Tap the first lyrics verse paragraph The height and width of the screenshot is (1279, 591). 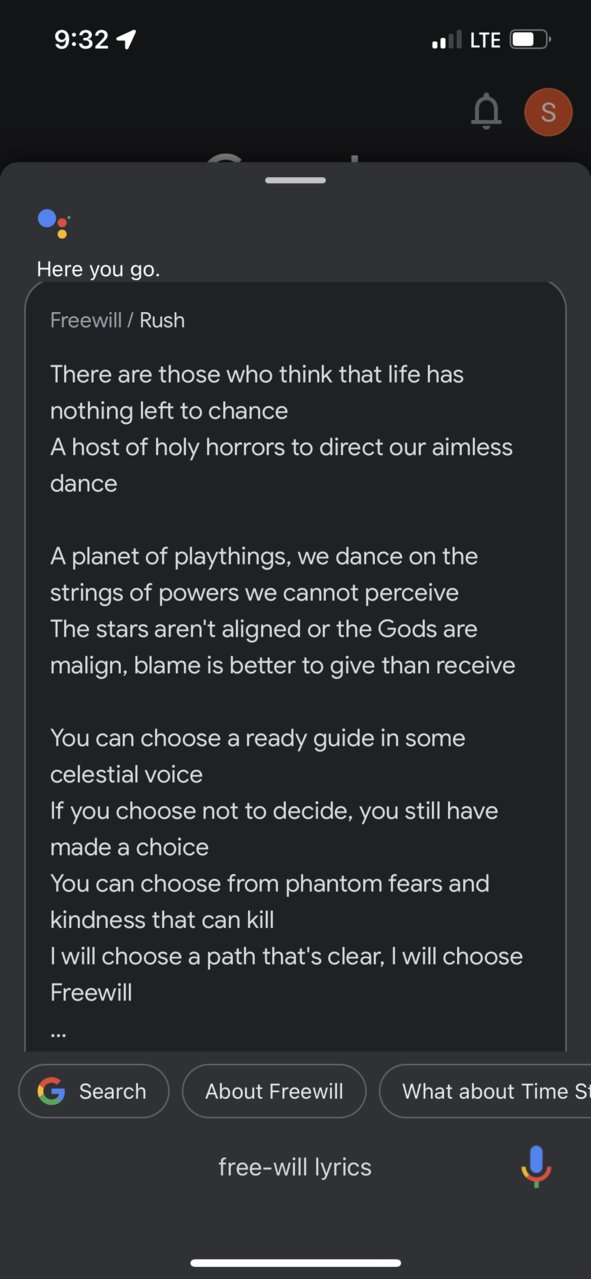click(282, 429)
